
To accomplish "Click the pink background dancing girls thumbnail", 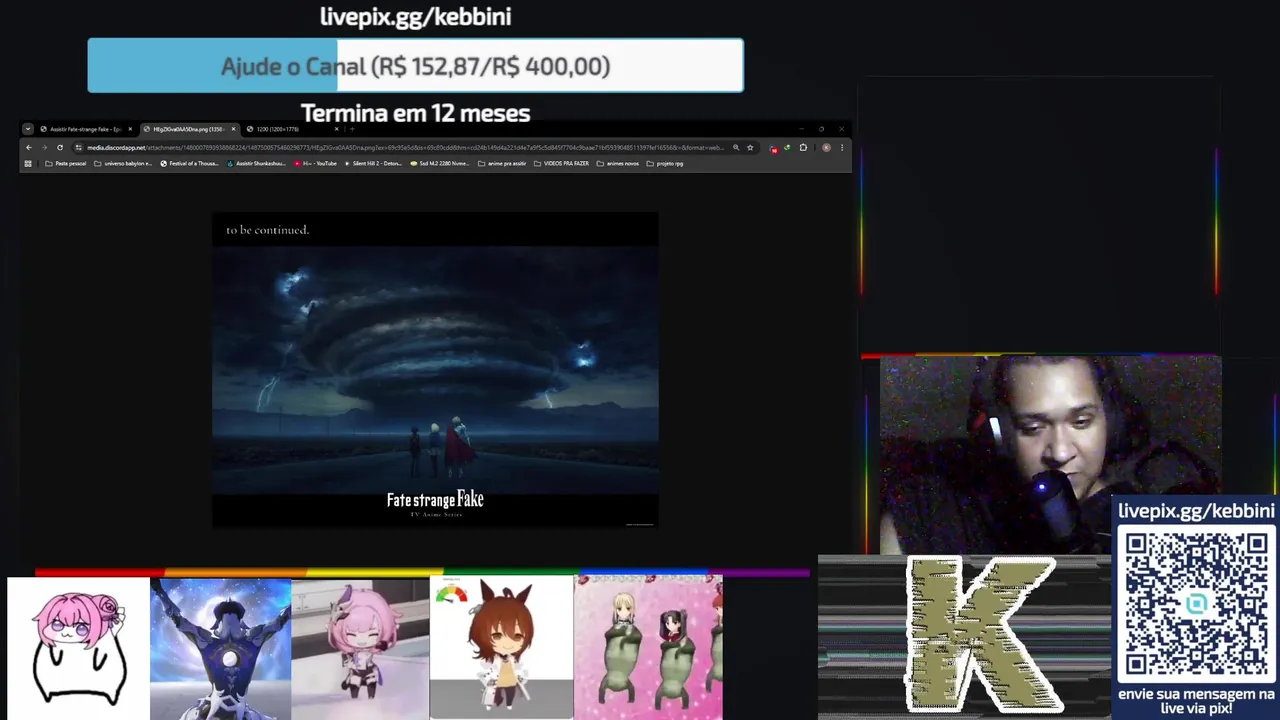I will point(648,648).
